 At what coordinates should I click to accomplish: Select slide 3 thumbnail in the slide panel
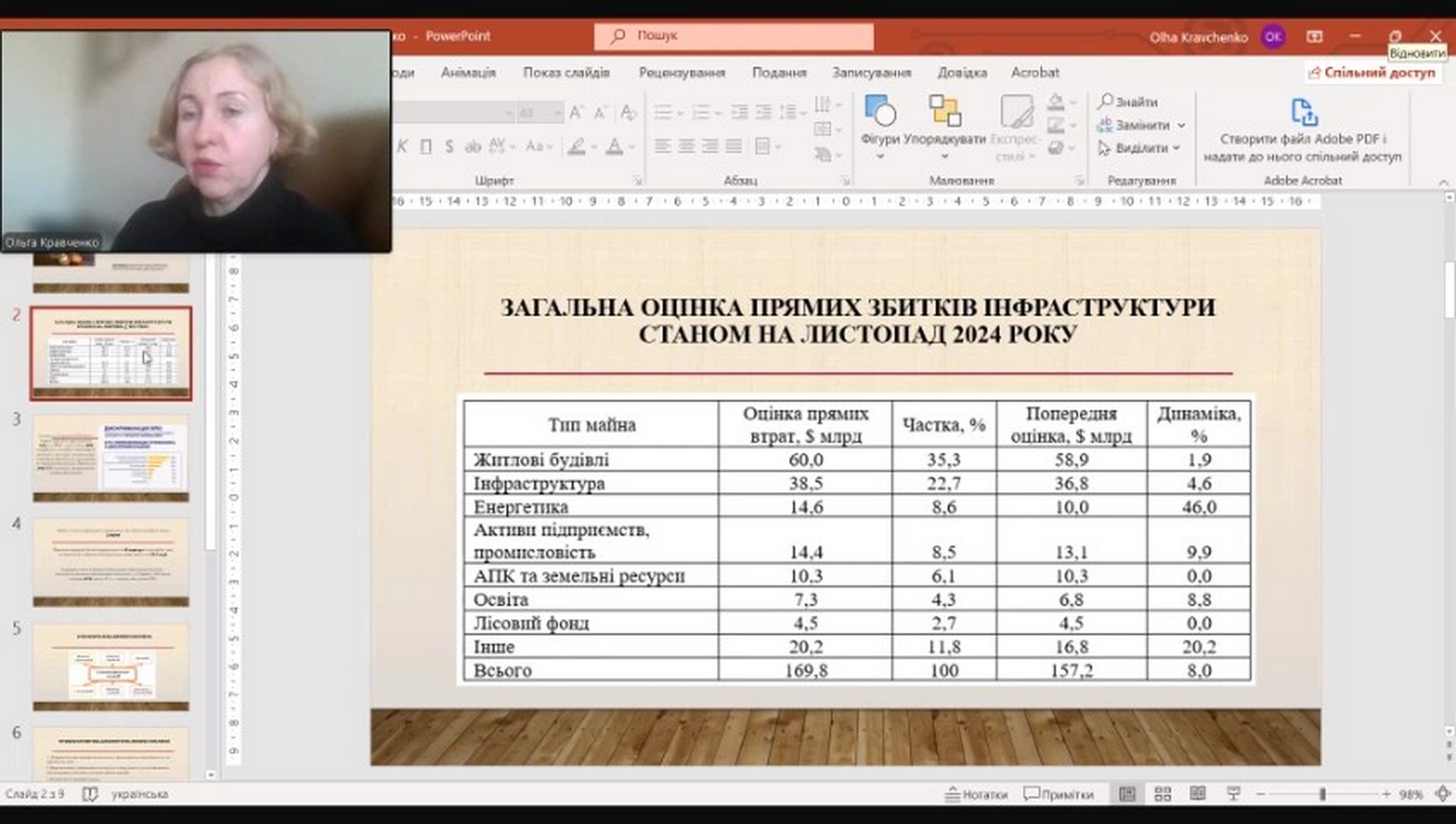click(x=111, y=458)
